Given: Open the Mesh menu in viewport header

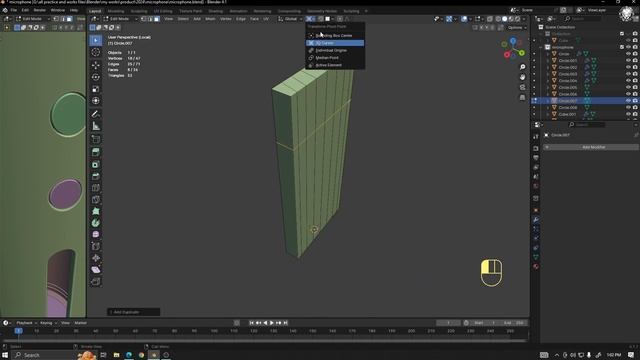Looking at the screenshot, I should click(x=210, y=19).
